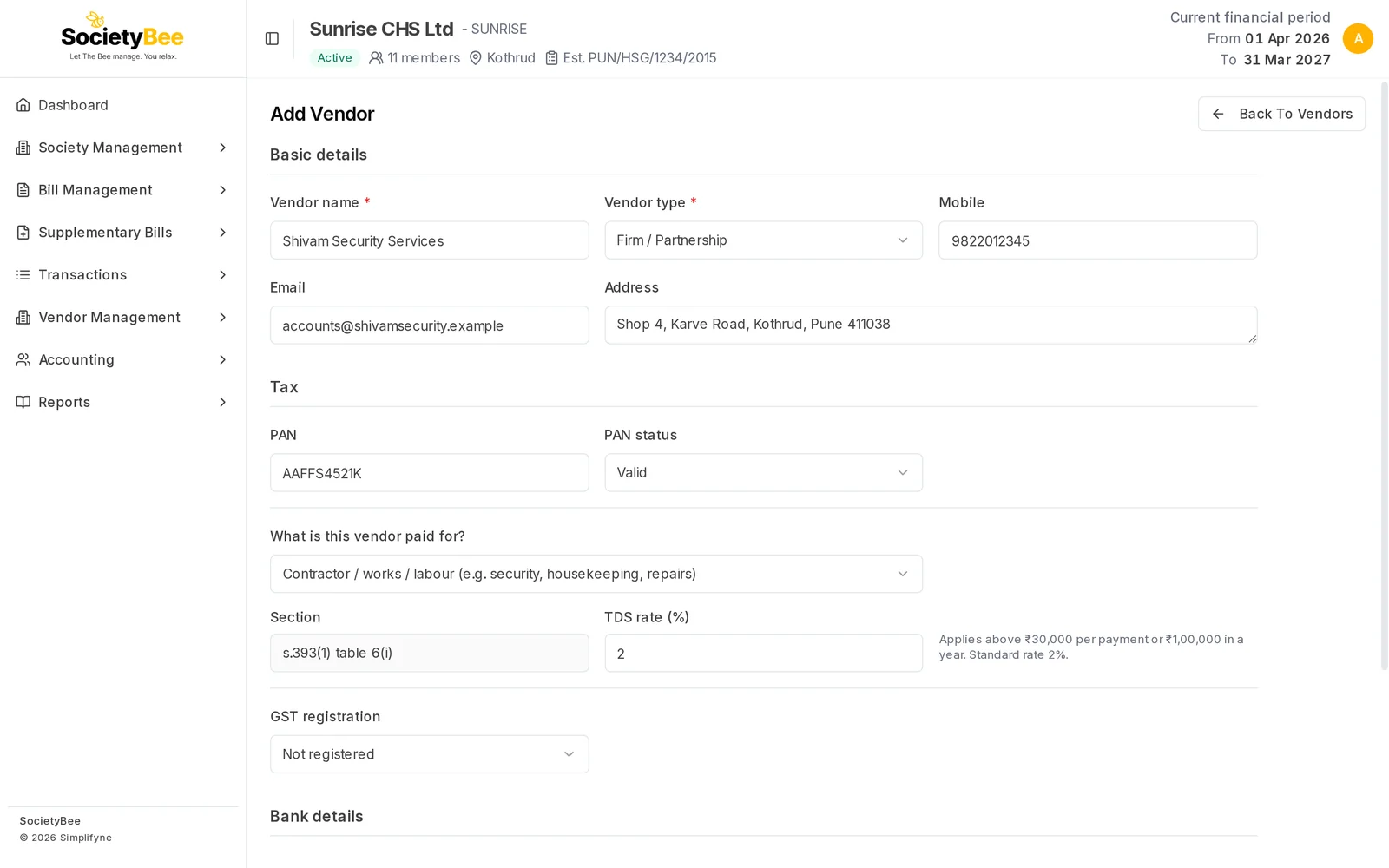The width and height of the screenshot is (1389, 868).
Task: Open Transactions menu item
Action: click(x=122, y=275)
